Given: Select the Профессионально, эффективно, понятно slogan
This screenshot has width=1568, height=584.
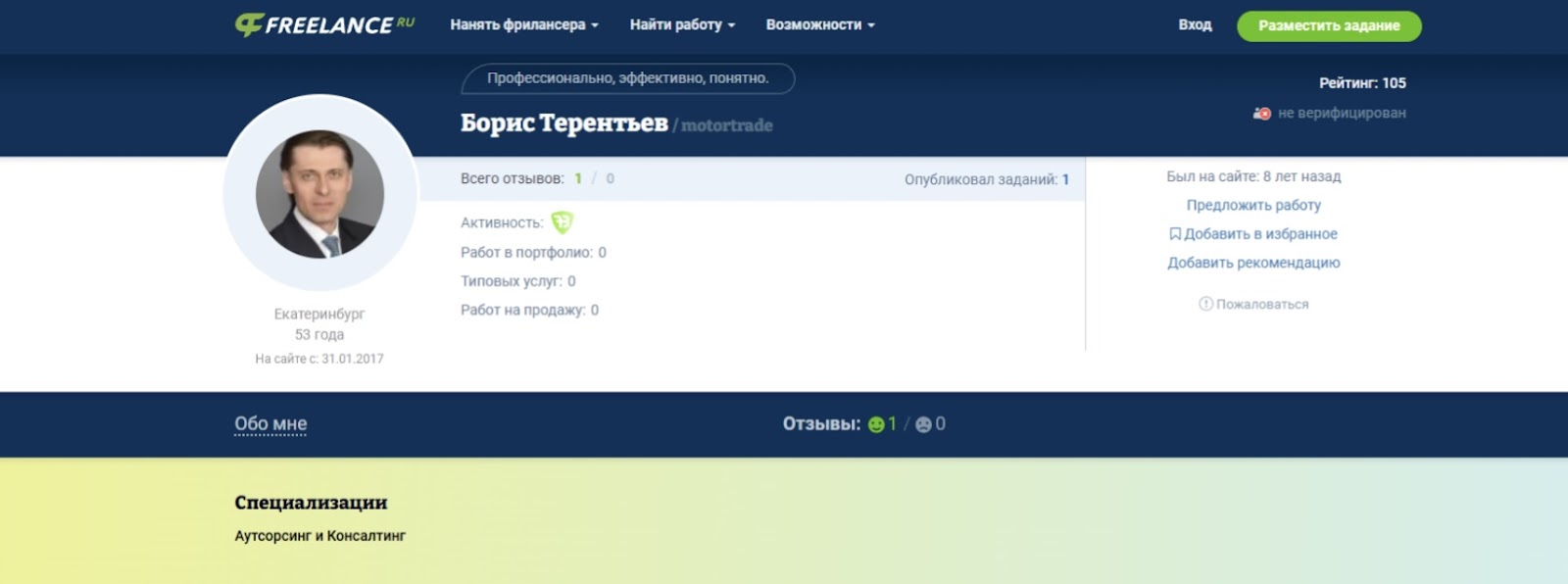Looking at the screenshot, I should click(x=628, y=78).
